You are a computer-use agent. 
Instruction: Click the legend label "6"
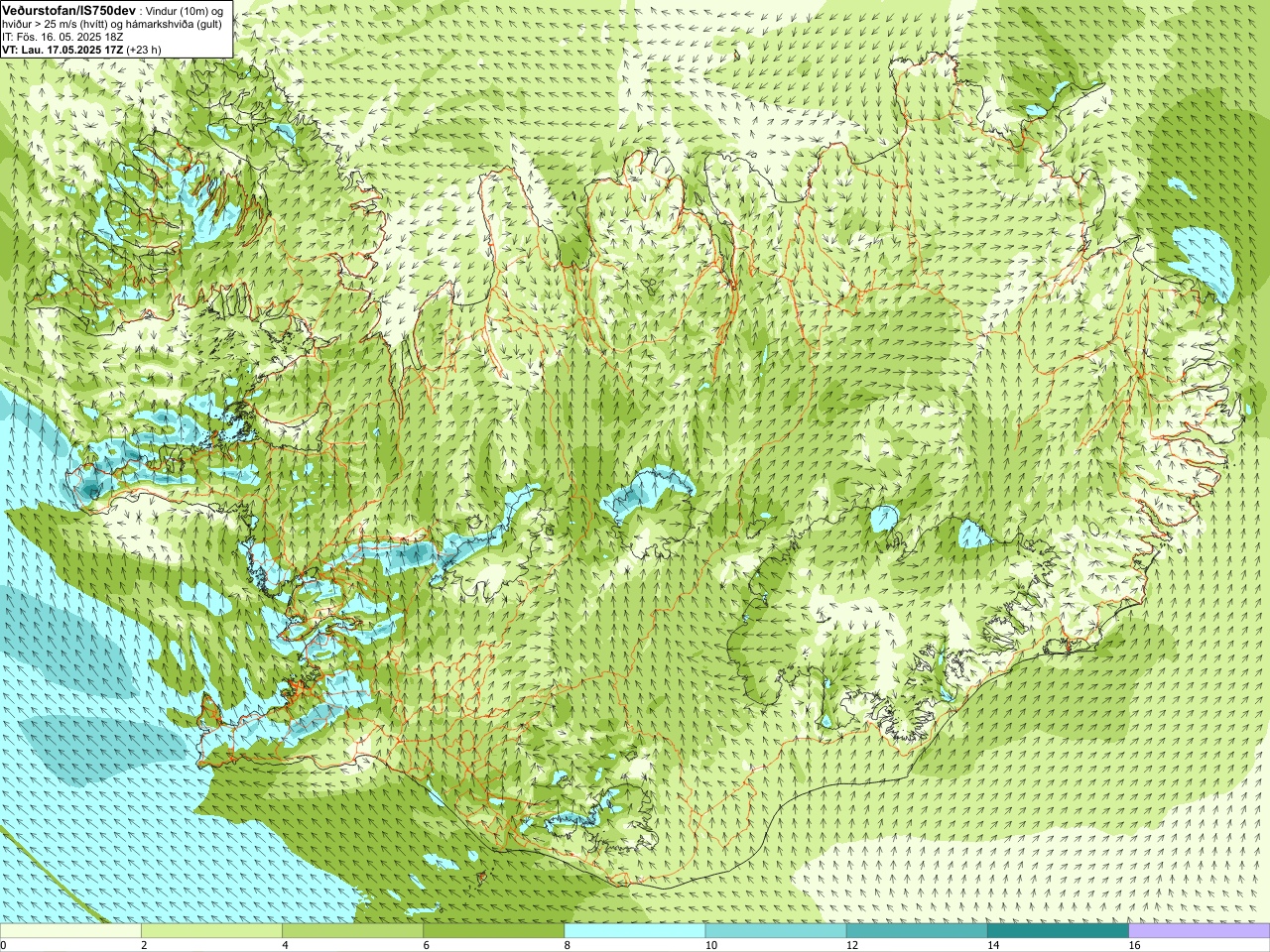(427, 945)
